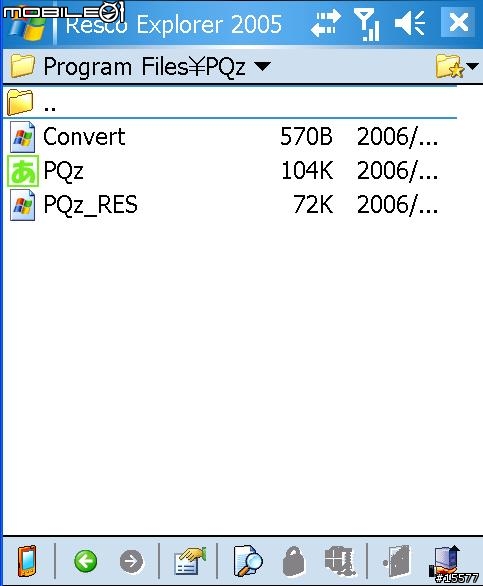483x586 pixels.
Task: Click the 104K size value
Action: pyautogui.click(x=307, y=170)
